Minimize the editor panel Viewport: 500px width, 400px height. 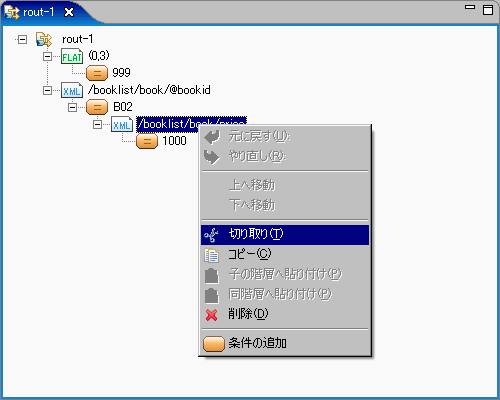click(x=470, y=7)
